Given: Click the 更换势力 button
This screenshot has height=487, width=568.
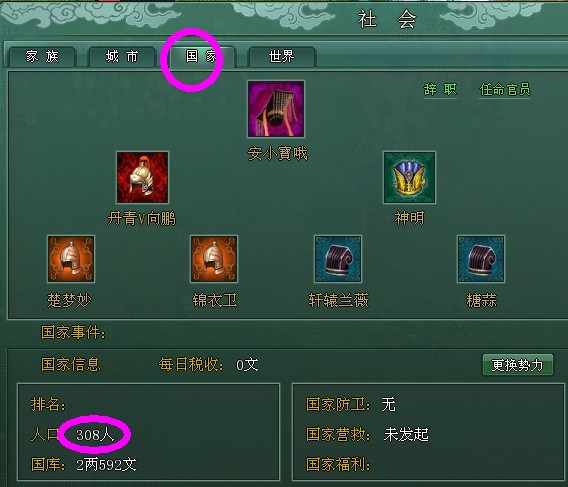Looking at the screenshot, I should [x=518, y=365].
